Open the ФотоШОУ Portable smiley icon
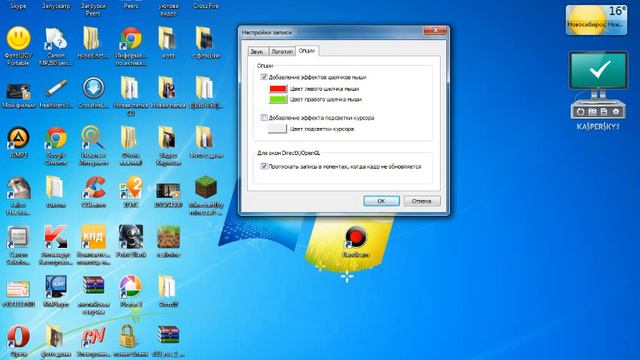Image resolution: width=640 pixels, height=360 pixels. pyautogui.click(x=18, y=38)
